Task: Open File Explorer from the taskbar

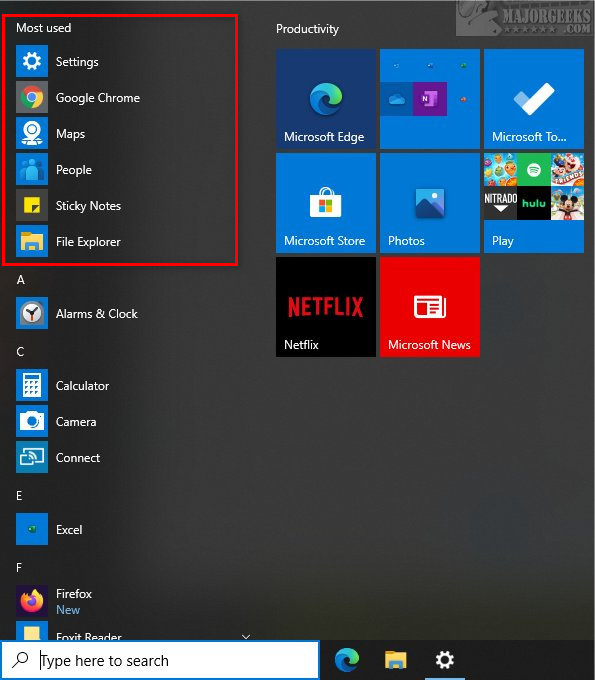Action: click(x=396, y=660)
